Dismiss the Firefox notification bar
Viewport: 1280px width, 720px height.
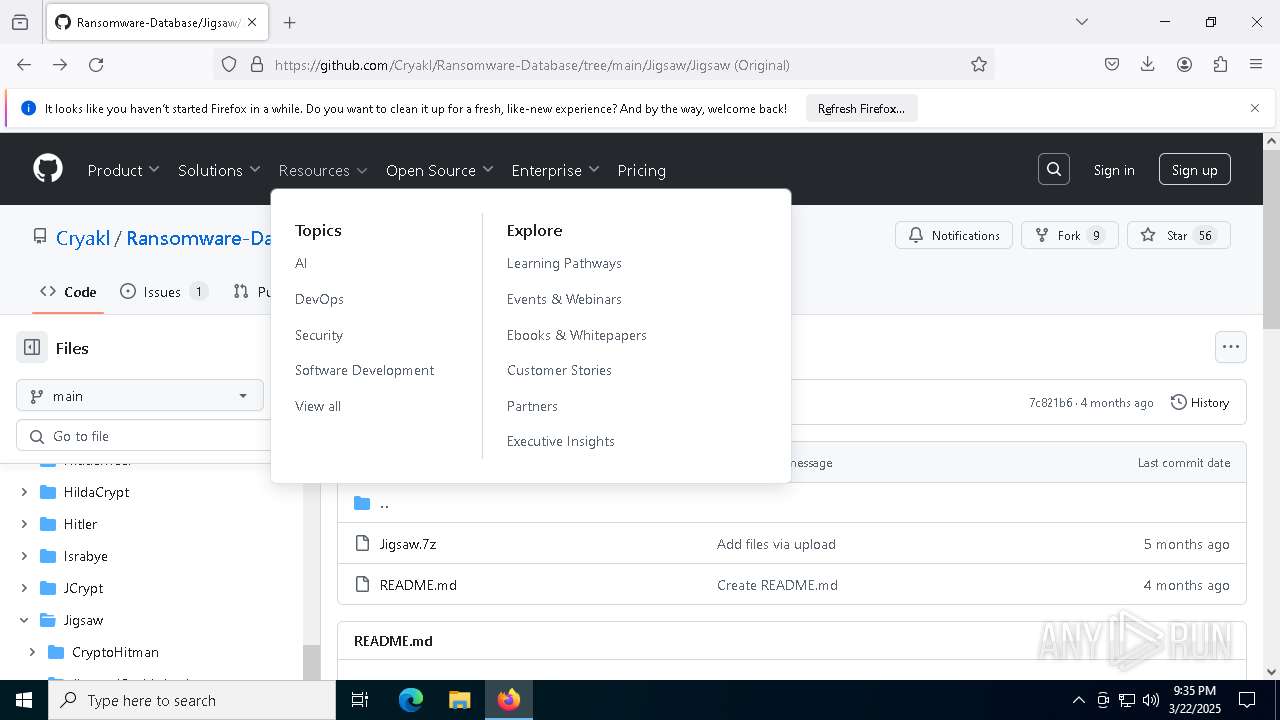click(x=1255, y=108)
